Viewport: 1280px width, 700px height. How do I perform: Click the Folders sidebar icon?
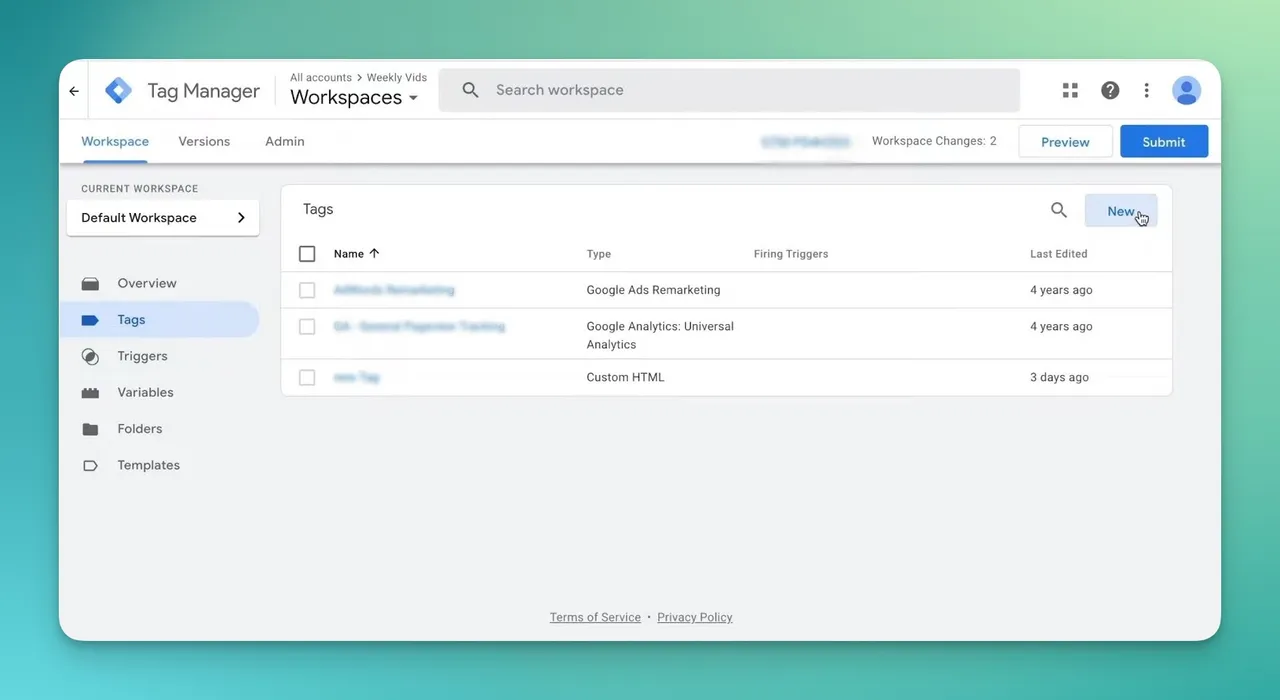[x=90, y=429]
